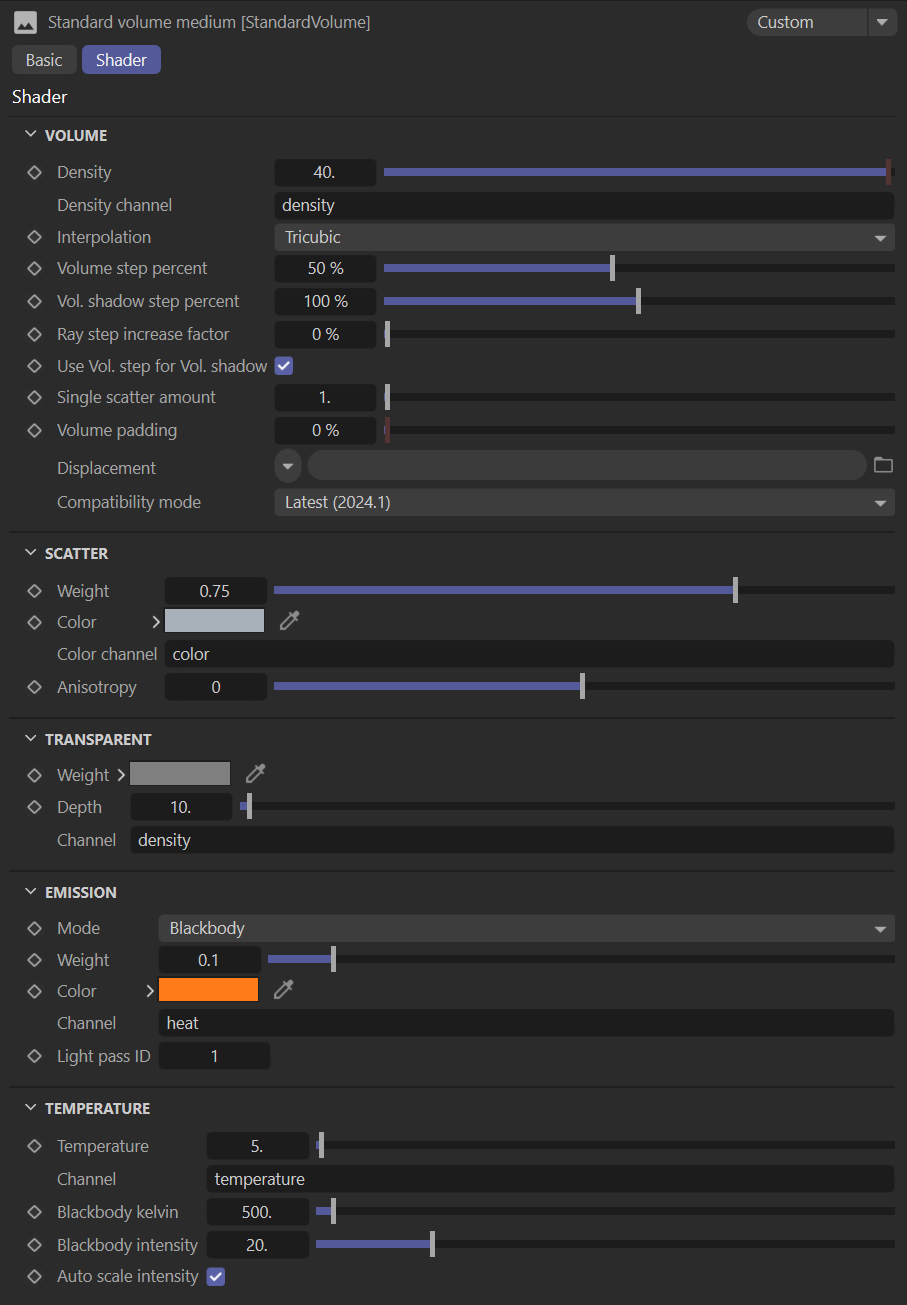Open Compatibility mode dropdown
This screenshot has height=1305, width=907.
pyautogui.click(x=584, y=502)
